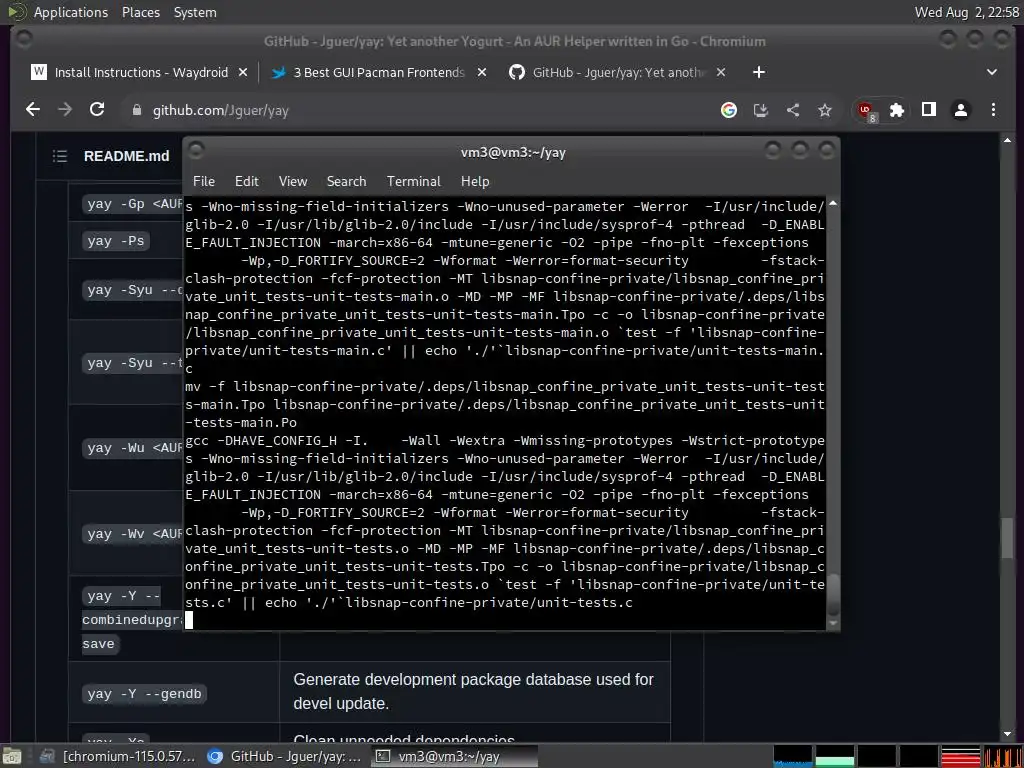
Task: Click the browser page scrollbar thumb
Action: 1007,538
